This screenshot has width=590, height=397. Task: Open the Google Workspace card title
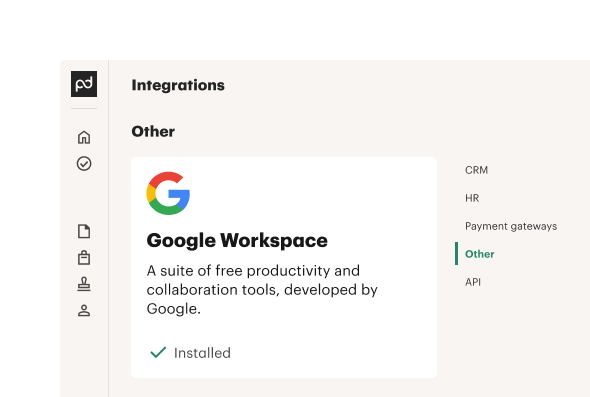point(237,240)
